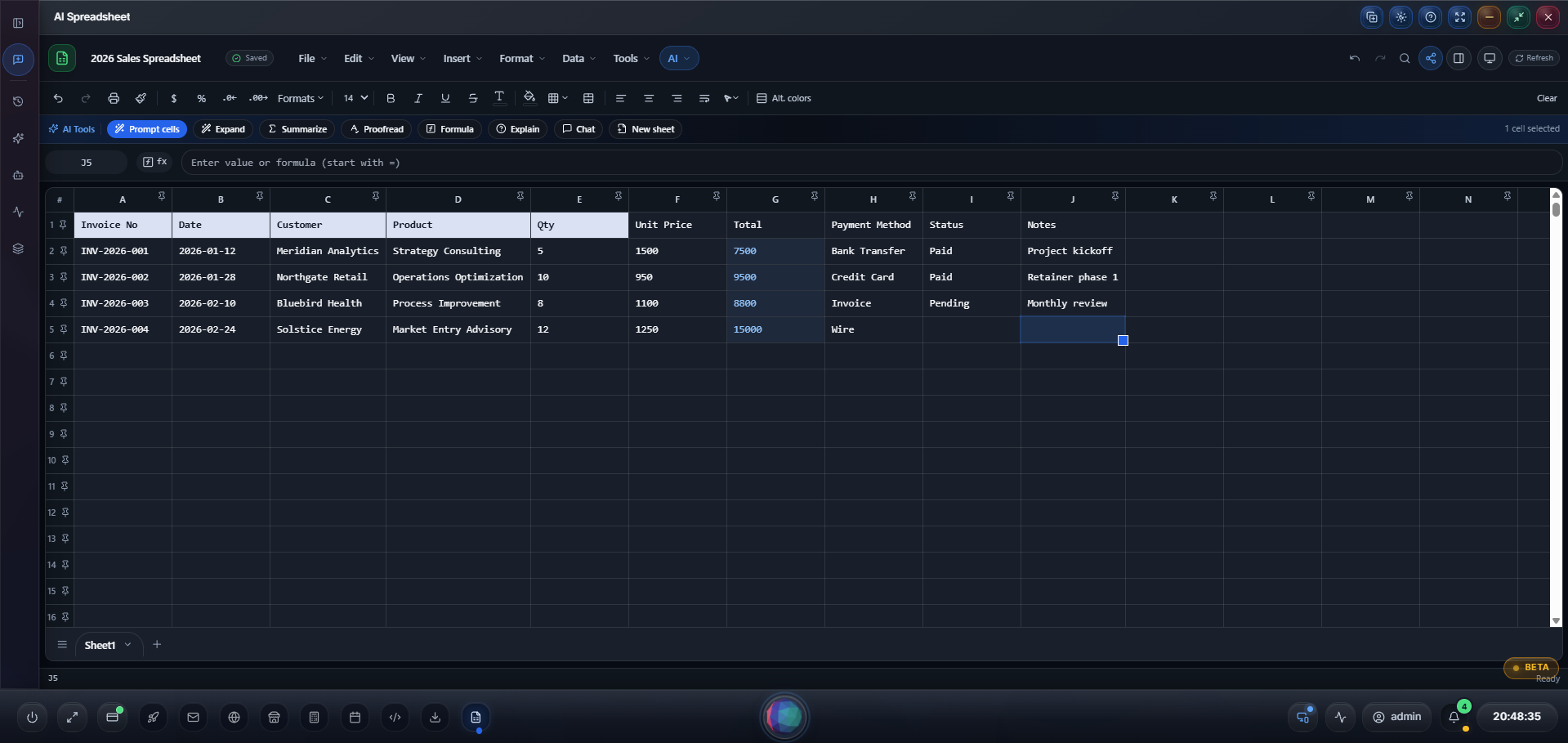Open the Tools menu
Screen dimensions: 1568x743
[x=631, y=59]
